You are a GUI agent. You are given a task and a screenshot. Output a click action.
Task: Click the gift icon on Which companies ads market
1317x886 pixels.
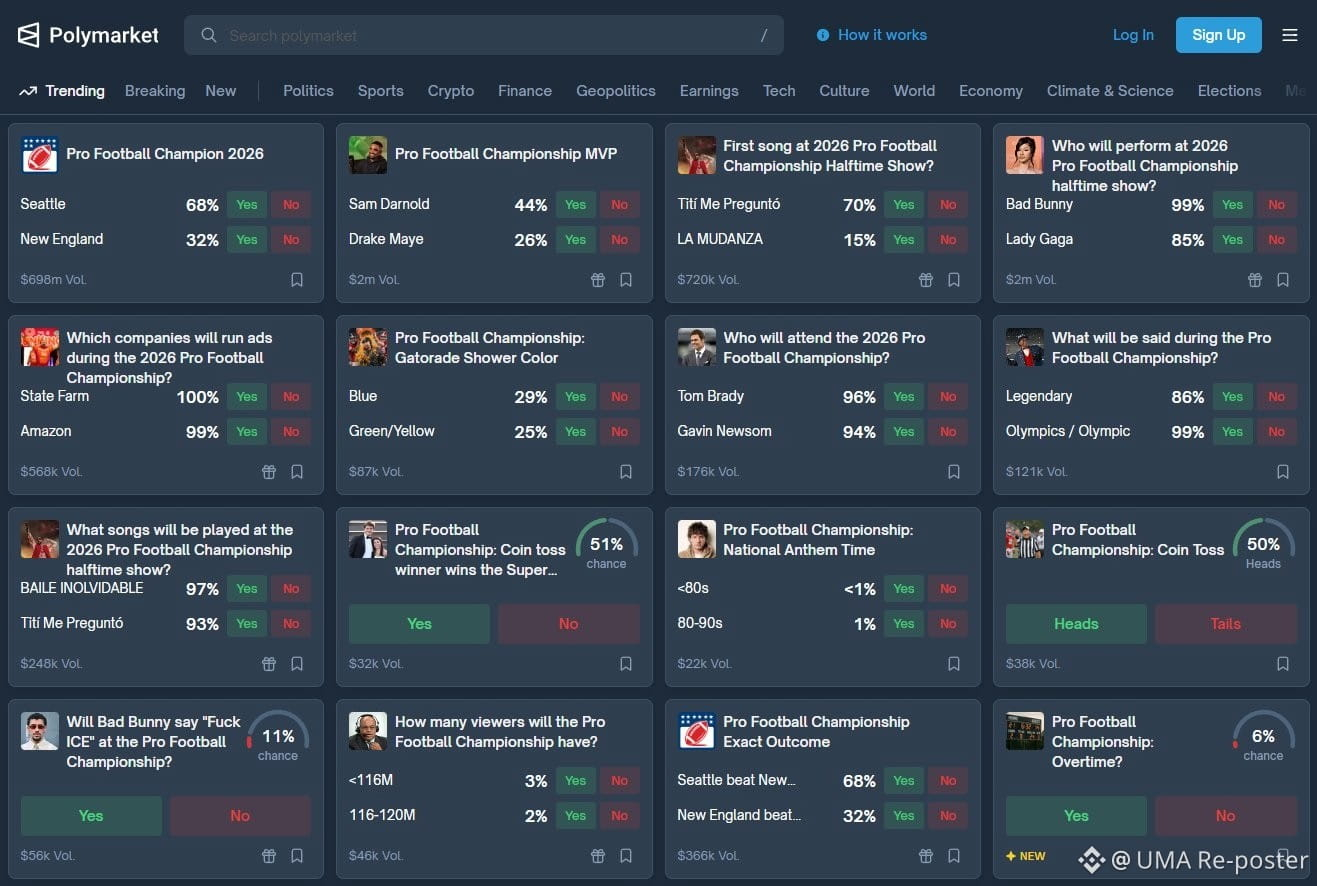coord(269,472)
